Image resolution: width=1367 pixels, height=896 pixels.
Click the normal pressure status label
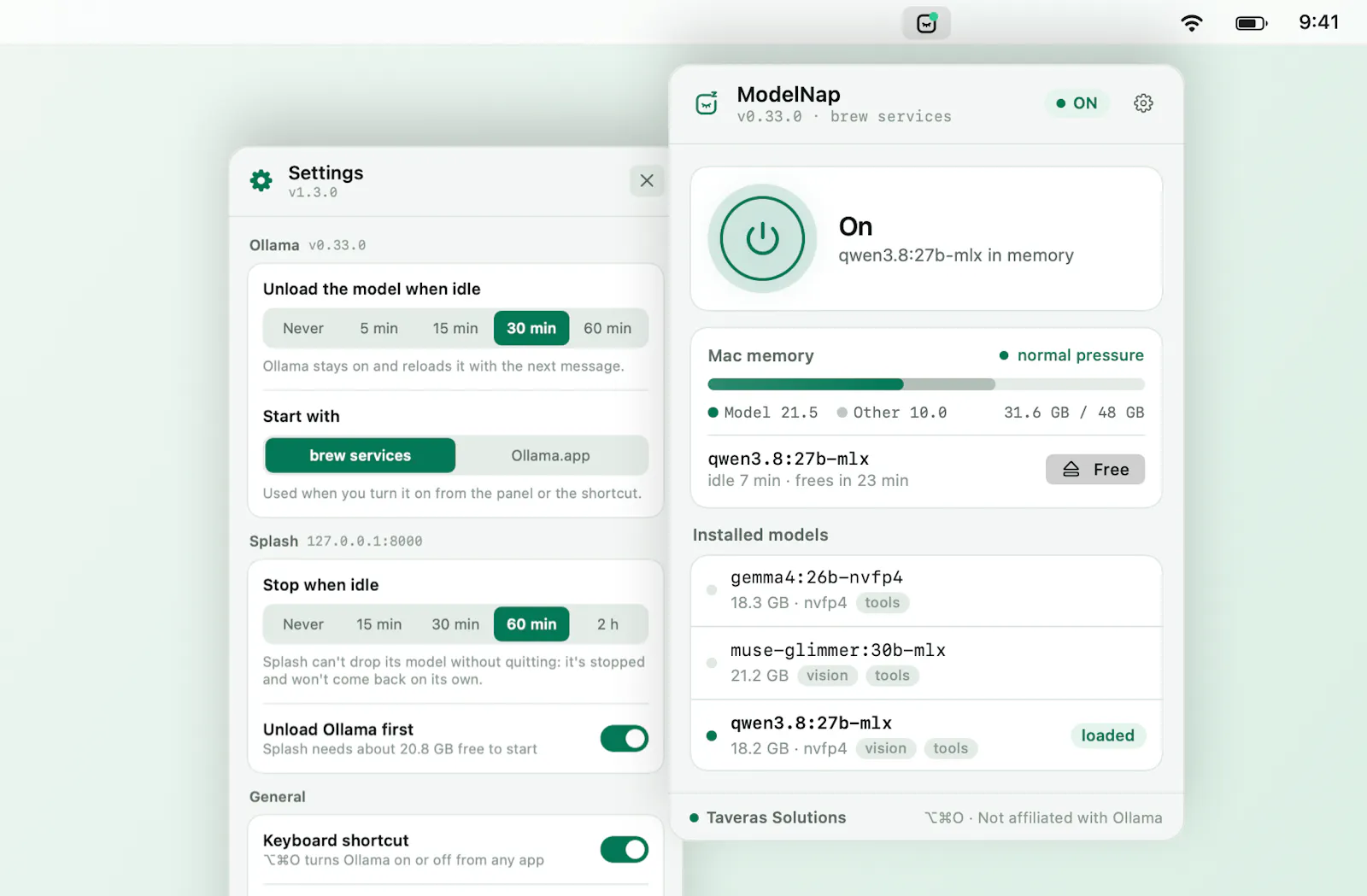point(1071,355)
